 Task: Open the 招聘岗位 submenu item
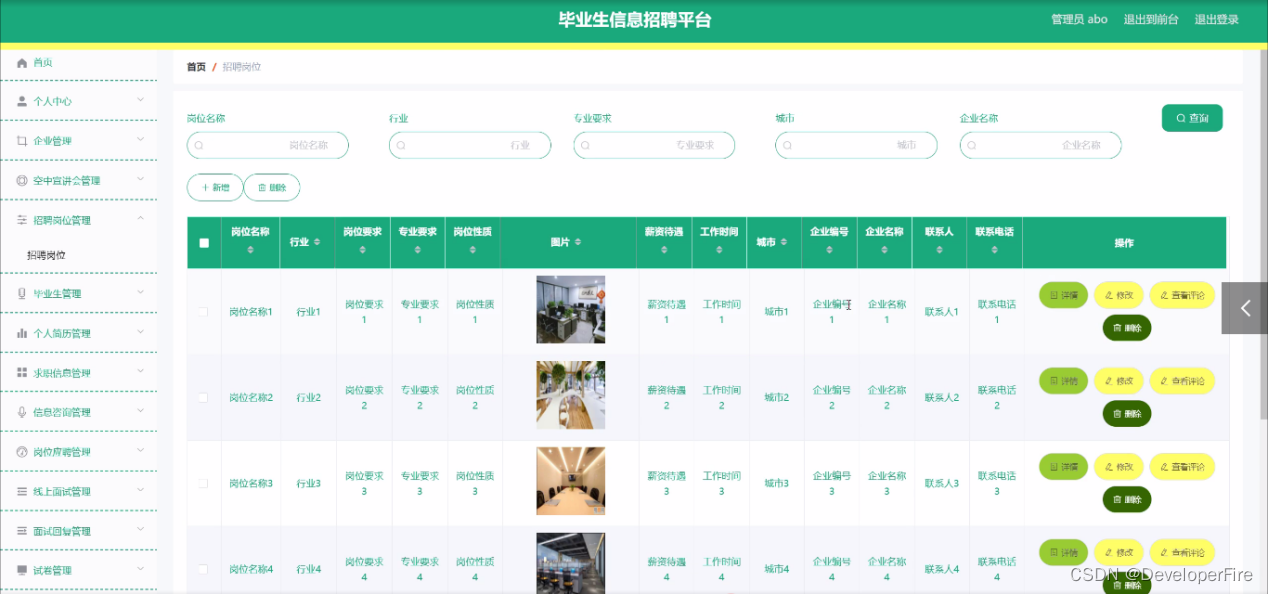pos(46,255)
